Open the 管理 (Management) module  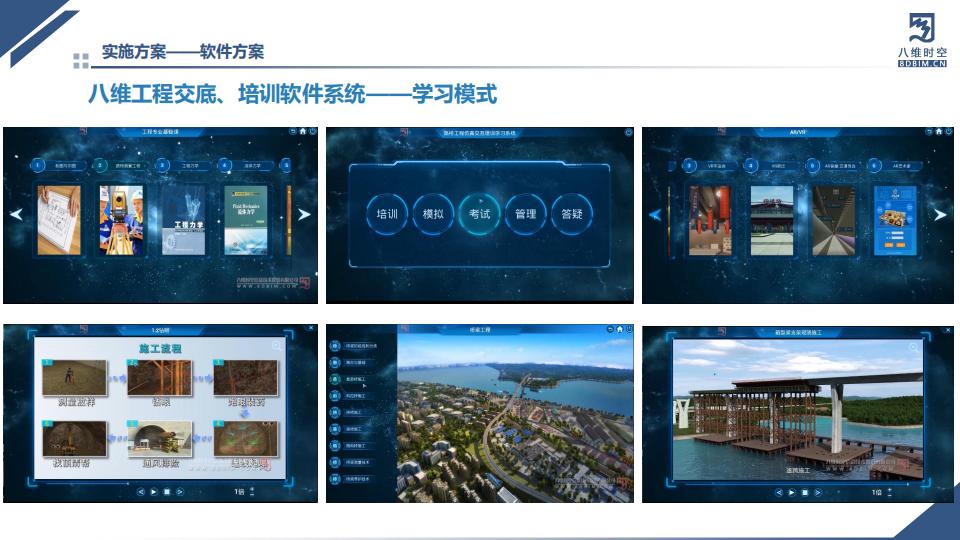pyautogui.click(x=525, y=214)
